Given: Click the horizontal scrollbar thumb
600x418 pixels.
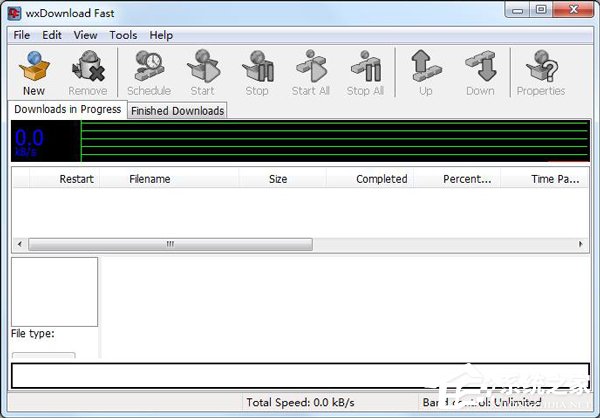Looking at the screenshot, I should coord(170,244).
